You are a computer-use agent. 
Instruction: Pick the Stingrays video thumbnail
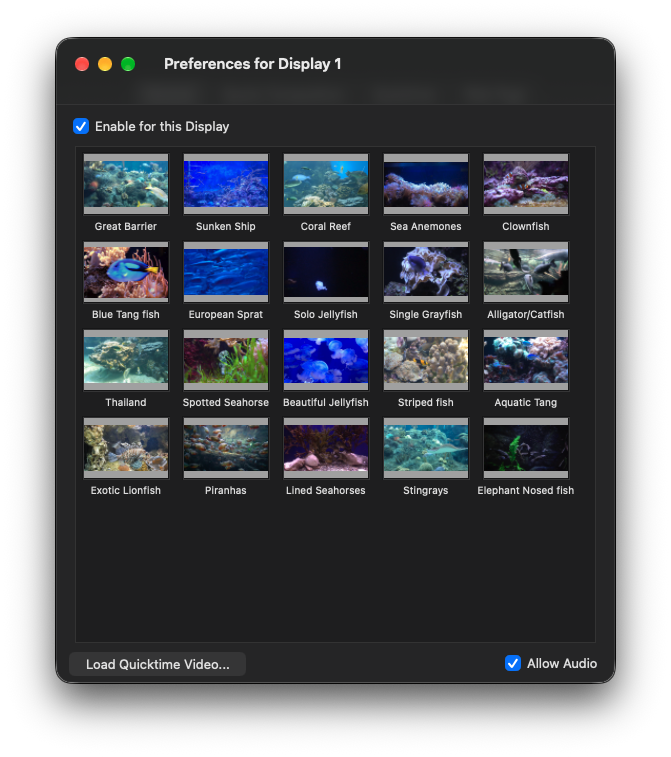pos(426,448)
